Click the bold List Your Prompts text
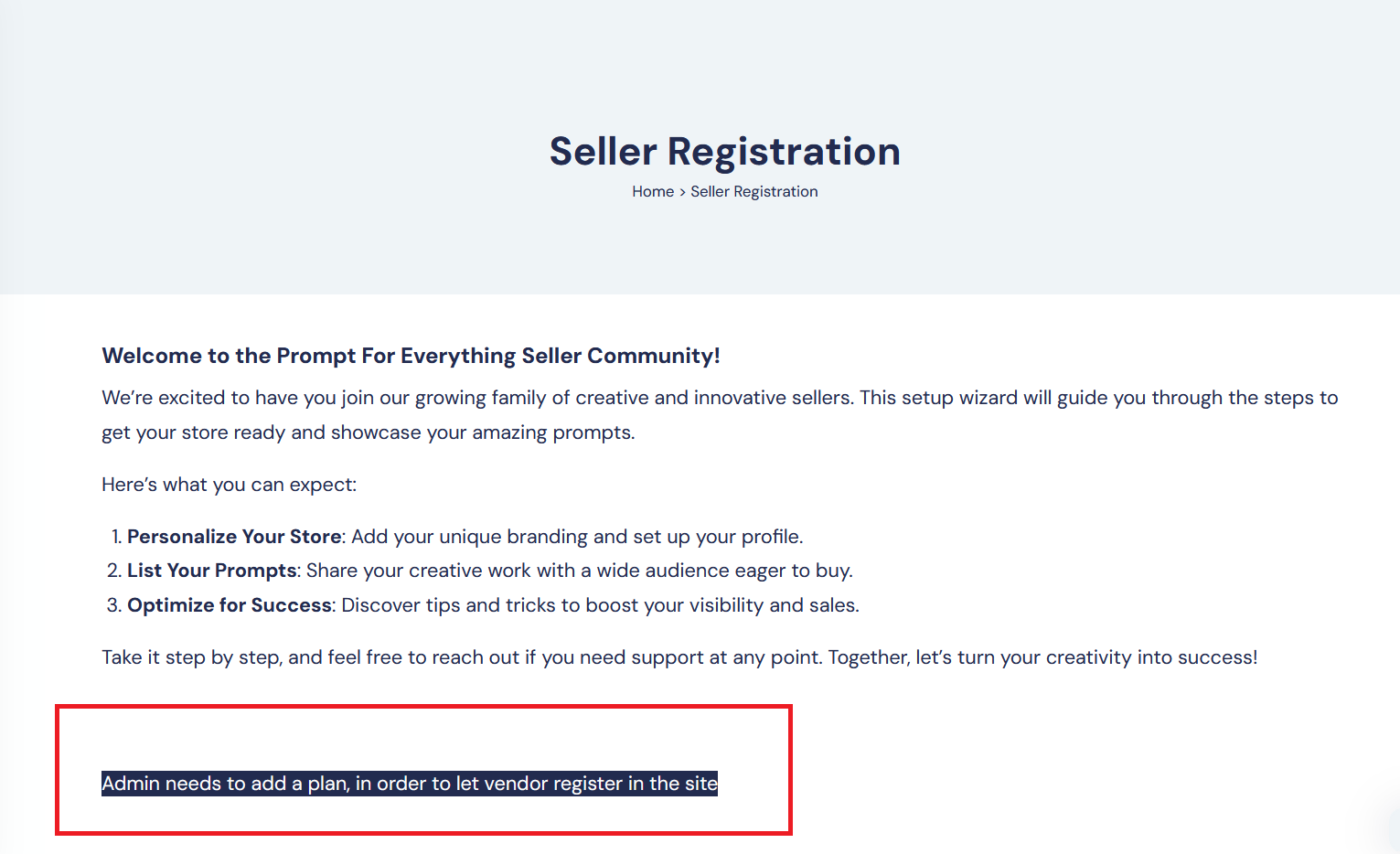 click(x=211, y=571)
